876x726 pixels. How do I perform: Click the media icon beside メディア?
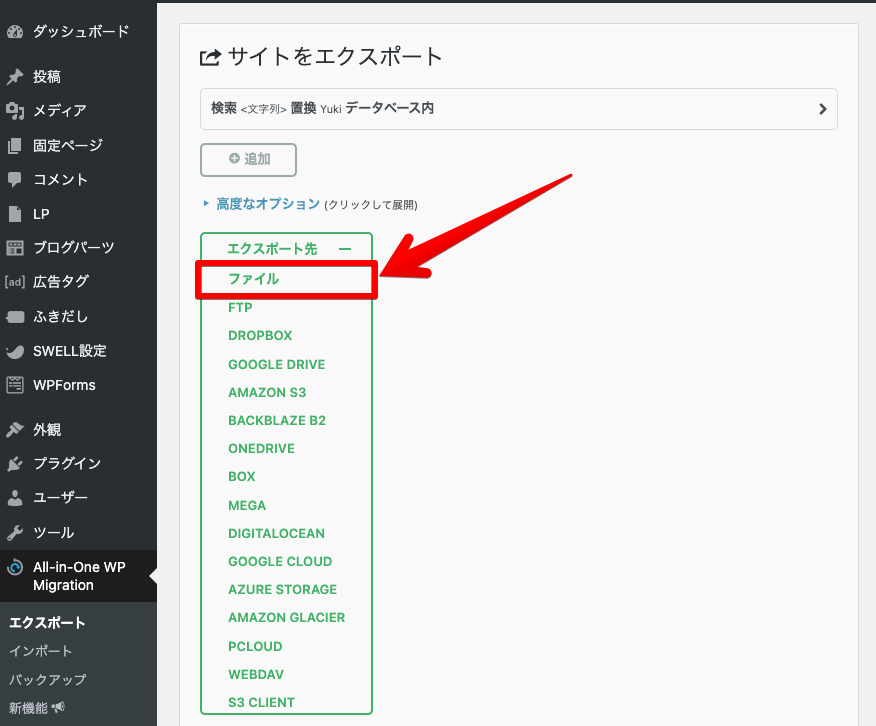click(15, 111)
